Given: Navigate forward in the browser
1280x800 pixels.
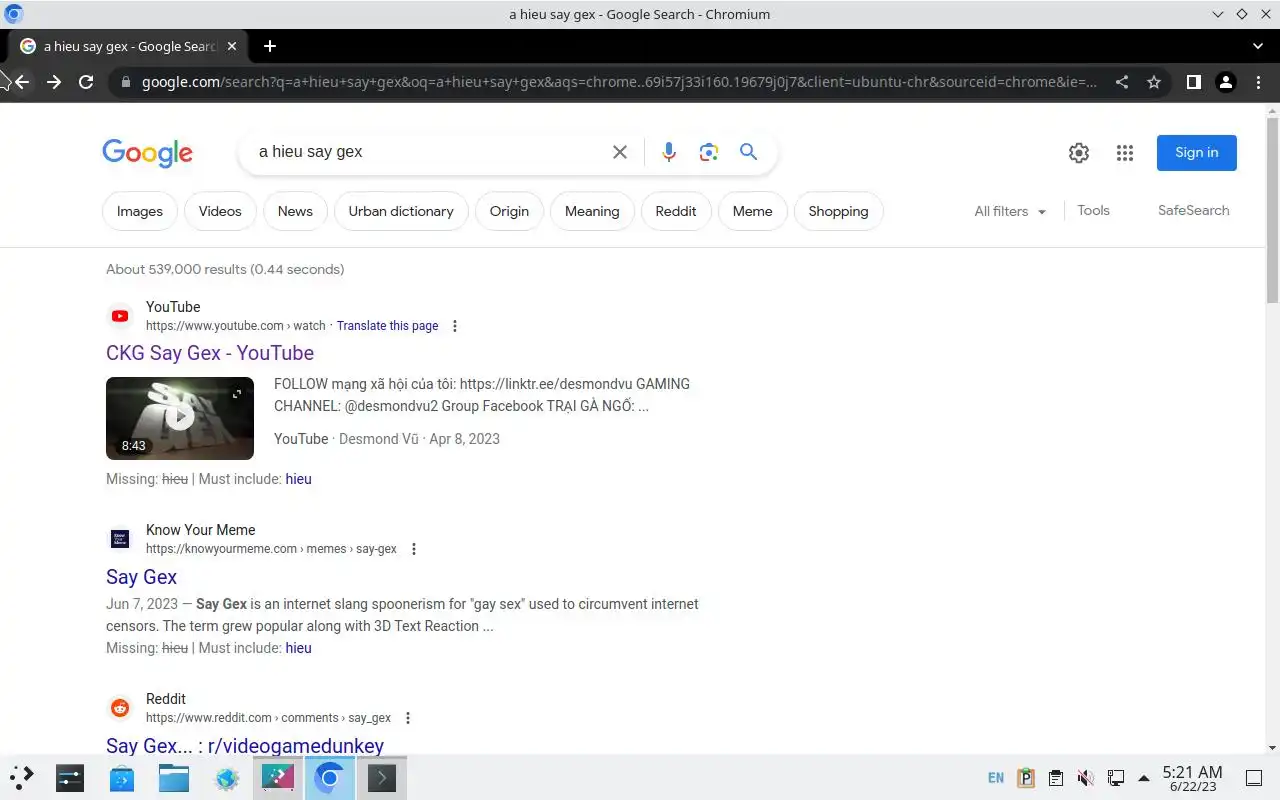Looking at the screenshot, I should click(54, 82).
